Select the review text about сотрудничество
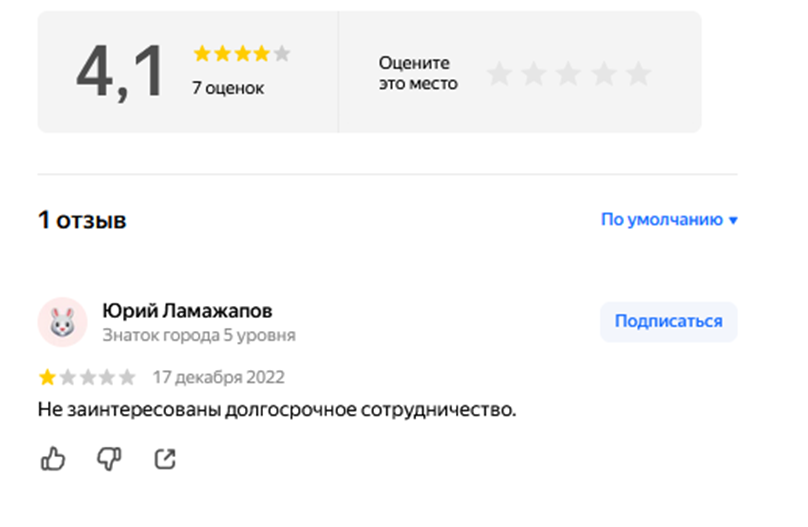 coord(277,410)
